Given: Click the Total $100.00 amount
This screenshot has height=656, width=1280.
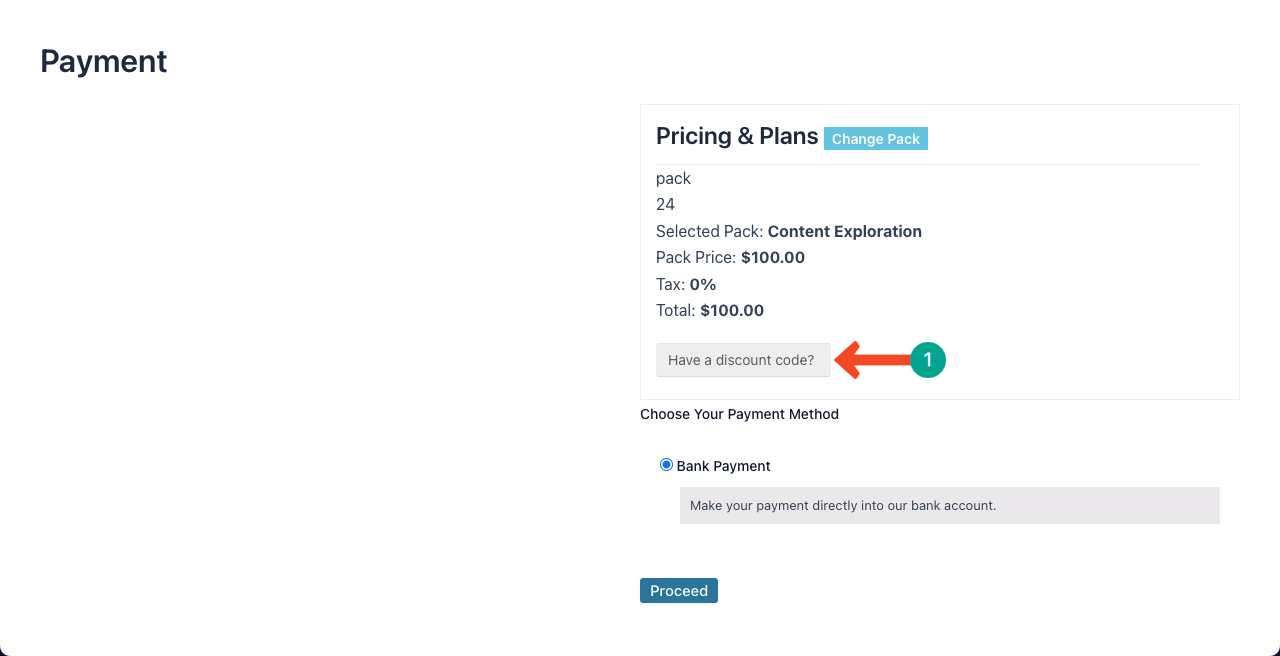Looking at the screenshot, I should click(x=731, y=310).
